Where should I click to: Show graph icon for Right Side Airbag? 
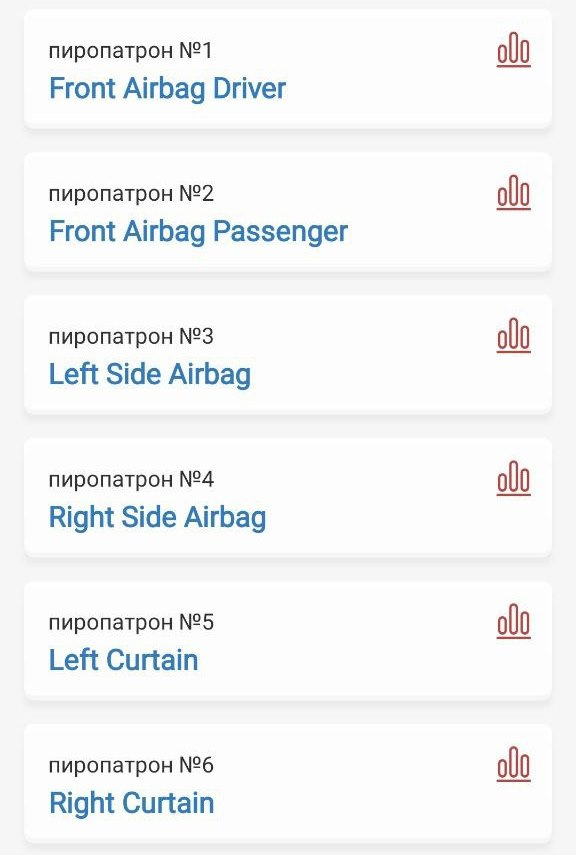(x=513, y=479)
